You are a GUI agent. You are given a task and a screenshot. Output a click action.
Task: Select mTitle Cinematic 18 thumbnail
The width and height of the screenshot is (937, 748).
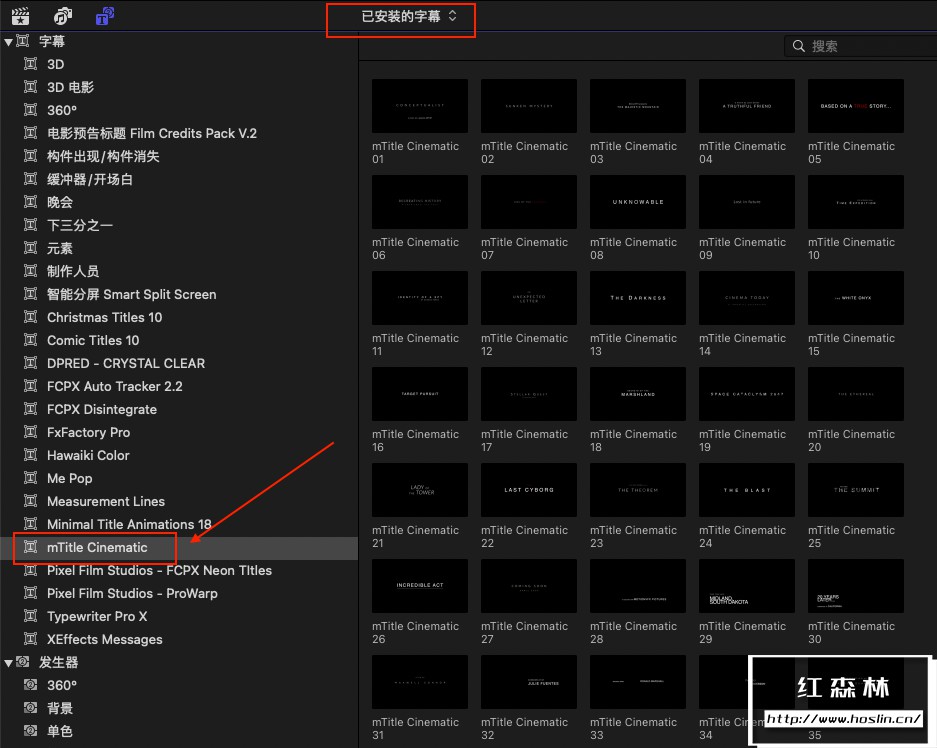point(638,394)
